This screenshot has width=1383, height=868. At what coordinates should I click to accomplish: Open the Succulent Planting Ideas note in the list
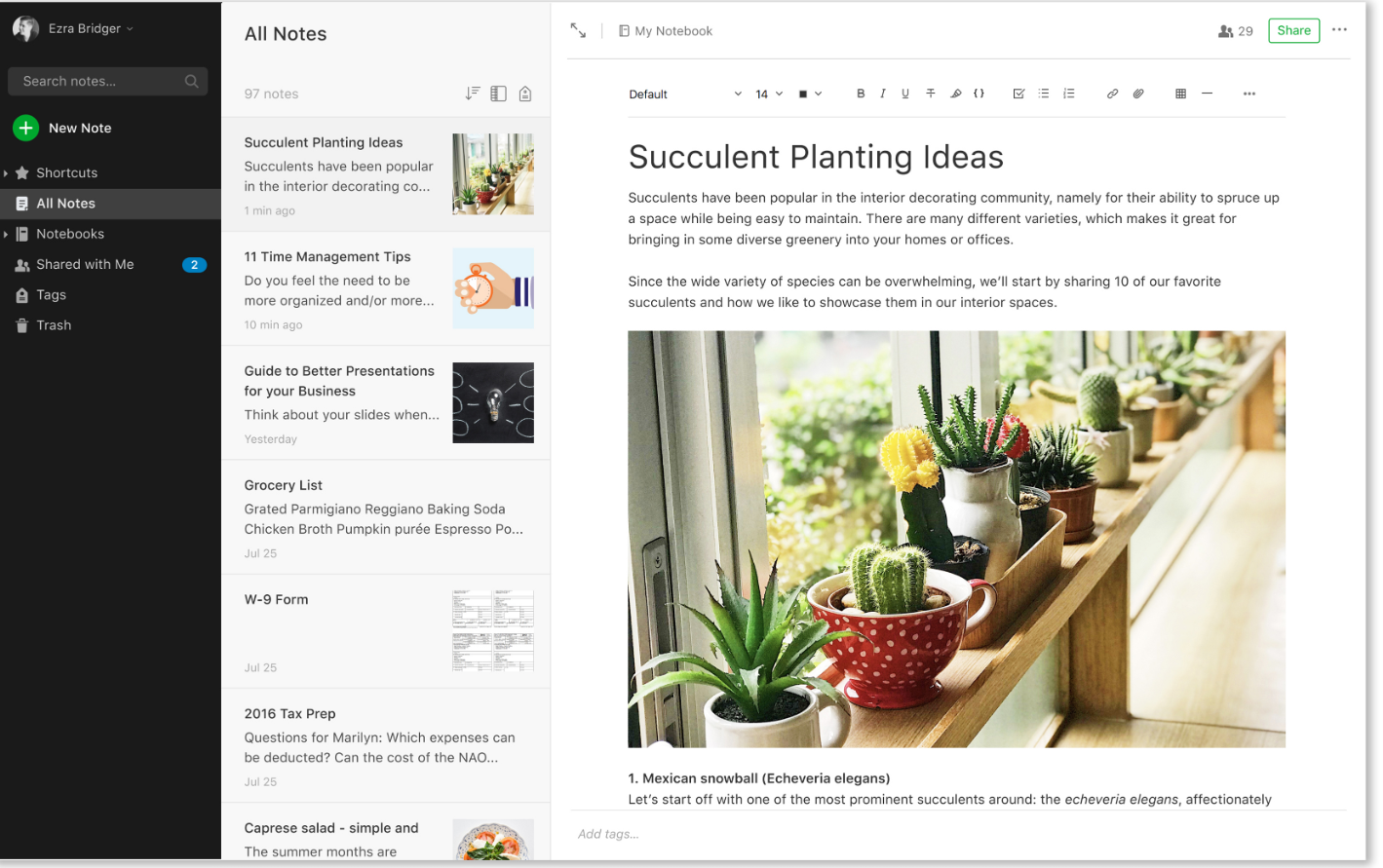386,174
